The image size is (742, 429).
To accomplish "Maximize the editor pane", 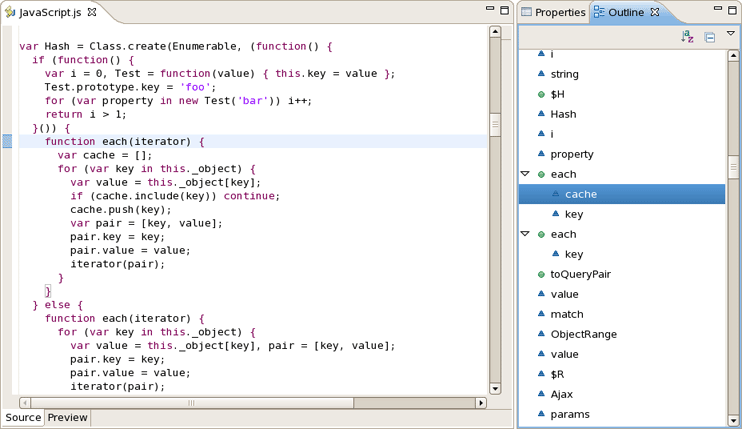I will (x=504, y=10).
